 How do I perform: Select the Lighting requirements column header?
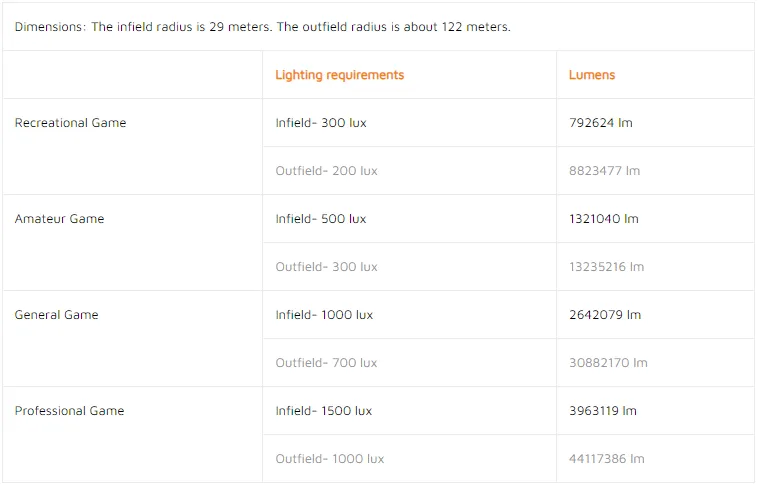[x=339, y=75]
